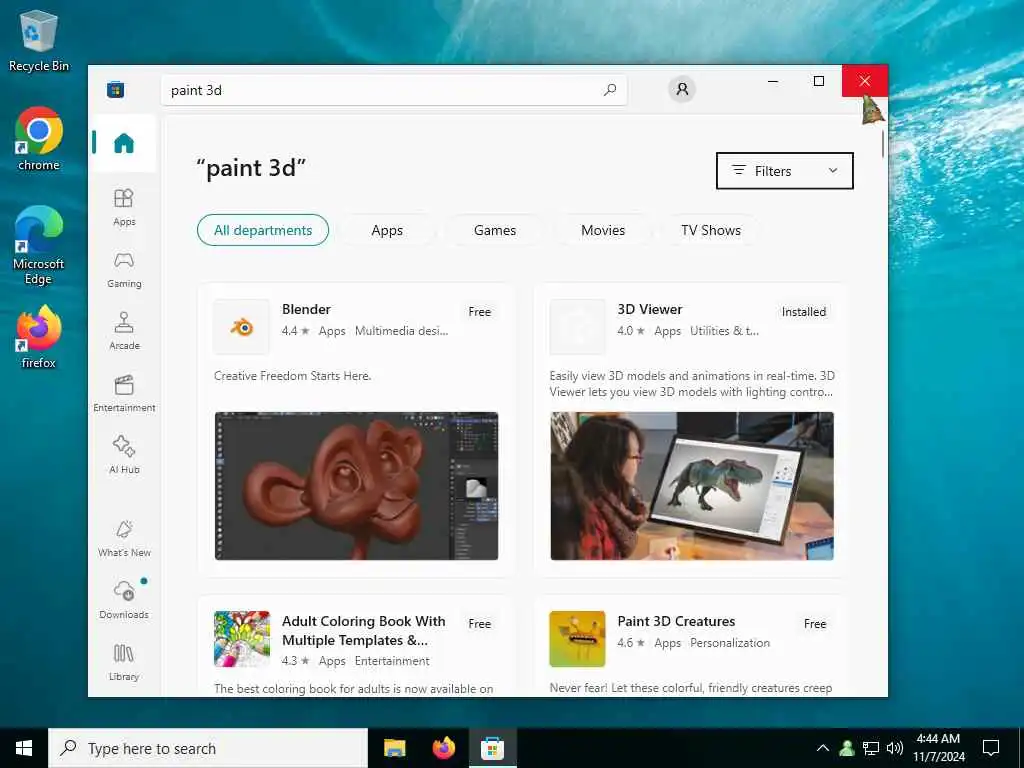Click the volume speaker tray icon
The width and height of the screenshot is (1024, 768).
click(895, 748)
